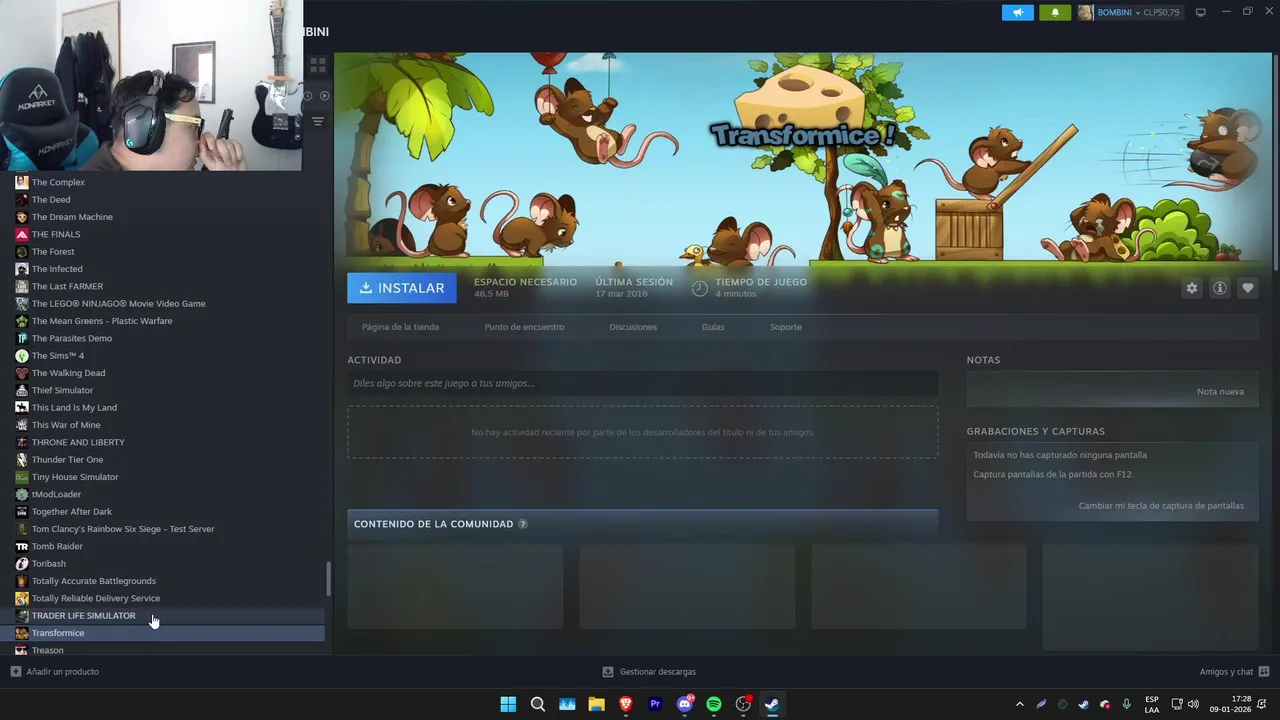Open Brave browser from the taskbar
The width and height of the screenshot is (1280, 720).
[x=626, y=704]
